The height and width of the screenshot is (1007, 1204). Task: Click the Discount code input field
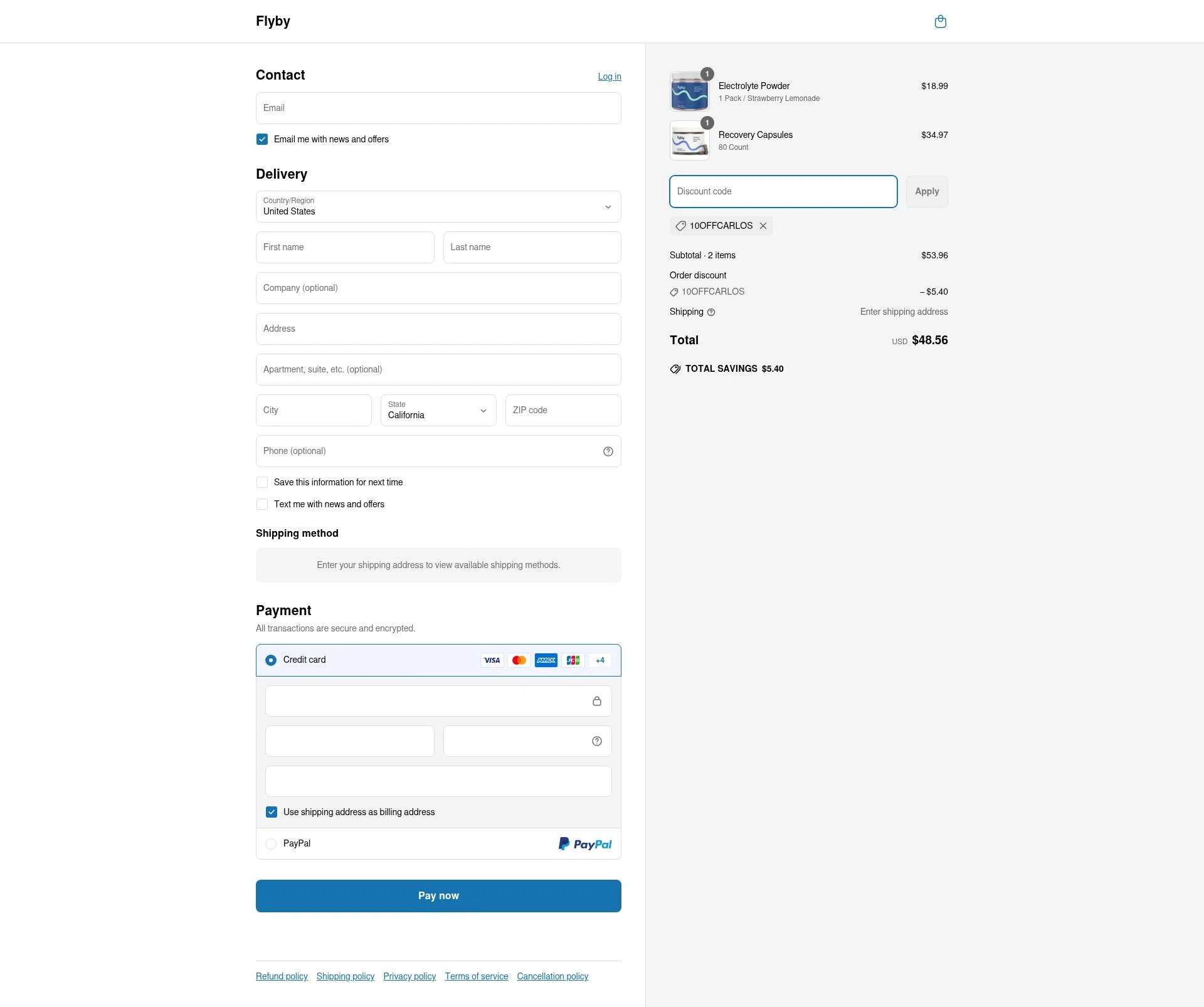click(783, 191)
